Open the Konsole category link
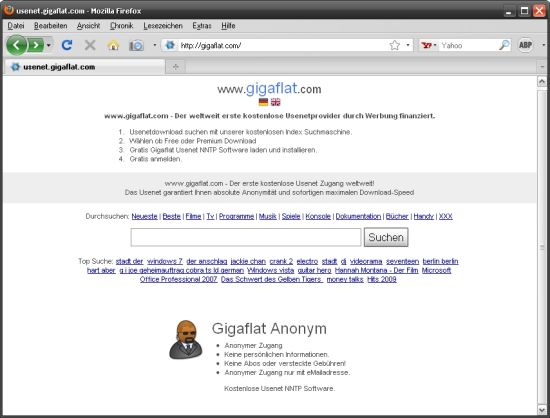 click(x=318, y=216)
